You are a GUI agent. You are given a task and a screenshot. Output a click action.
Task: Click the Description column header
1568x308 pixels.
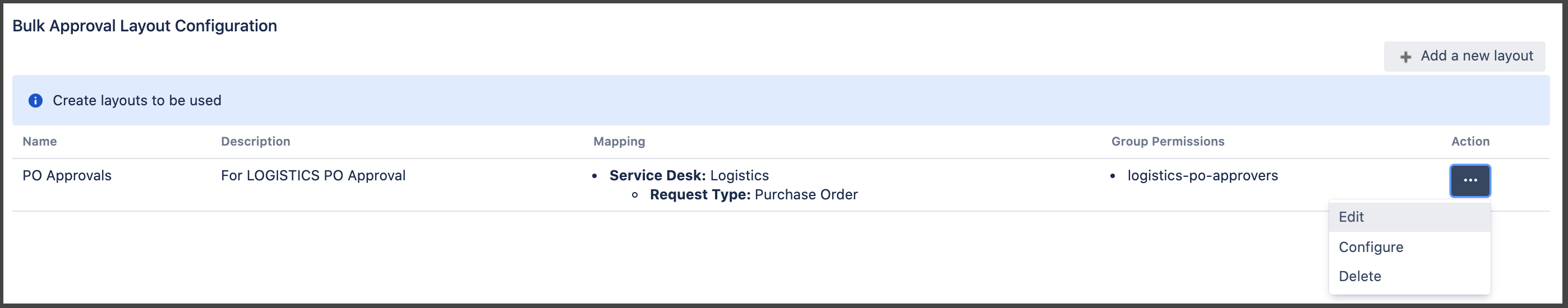256,142
